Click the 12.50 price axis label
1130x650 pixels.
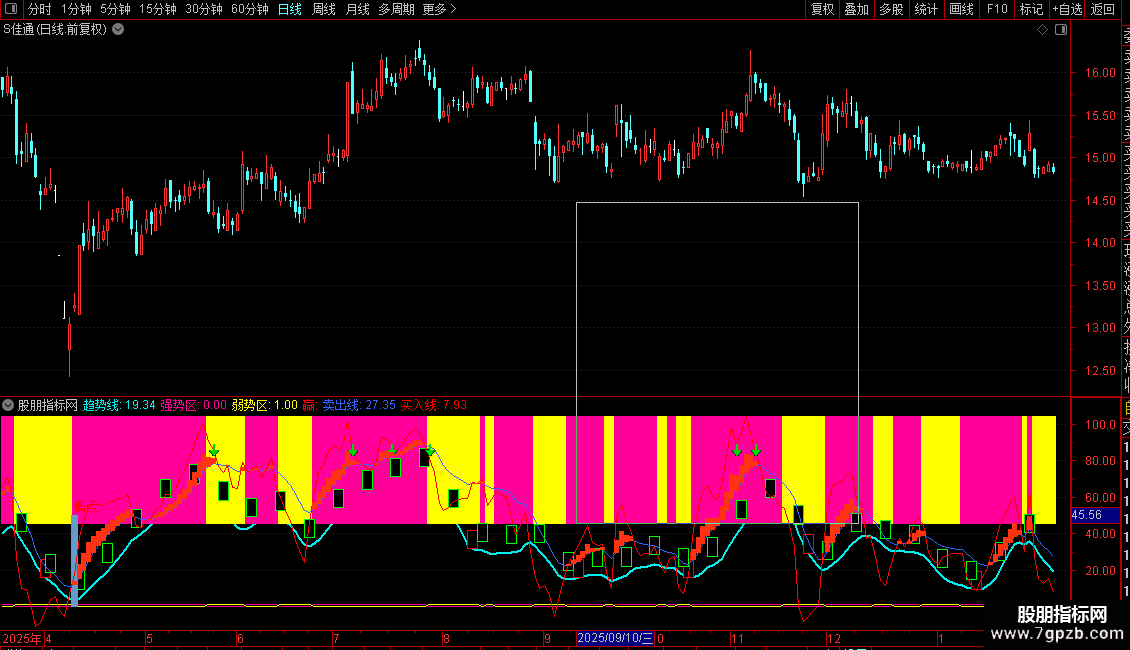pyautogui.click(x=1100, y=370)
